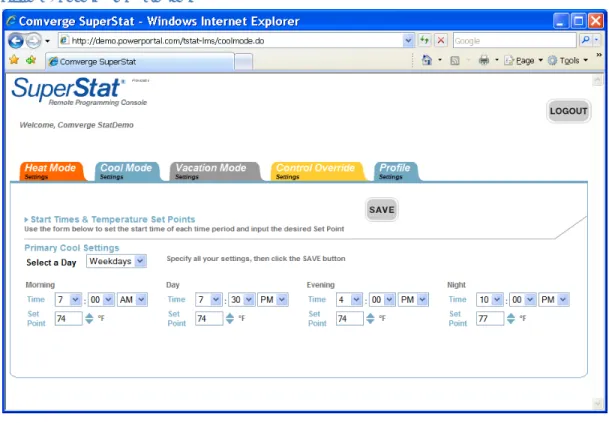Expand command bar overflow chevron
Screen dimensions: 609x423
[599, 55]
